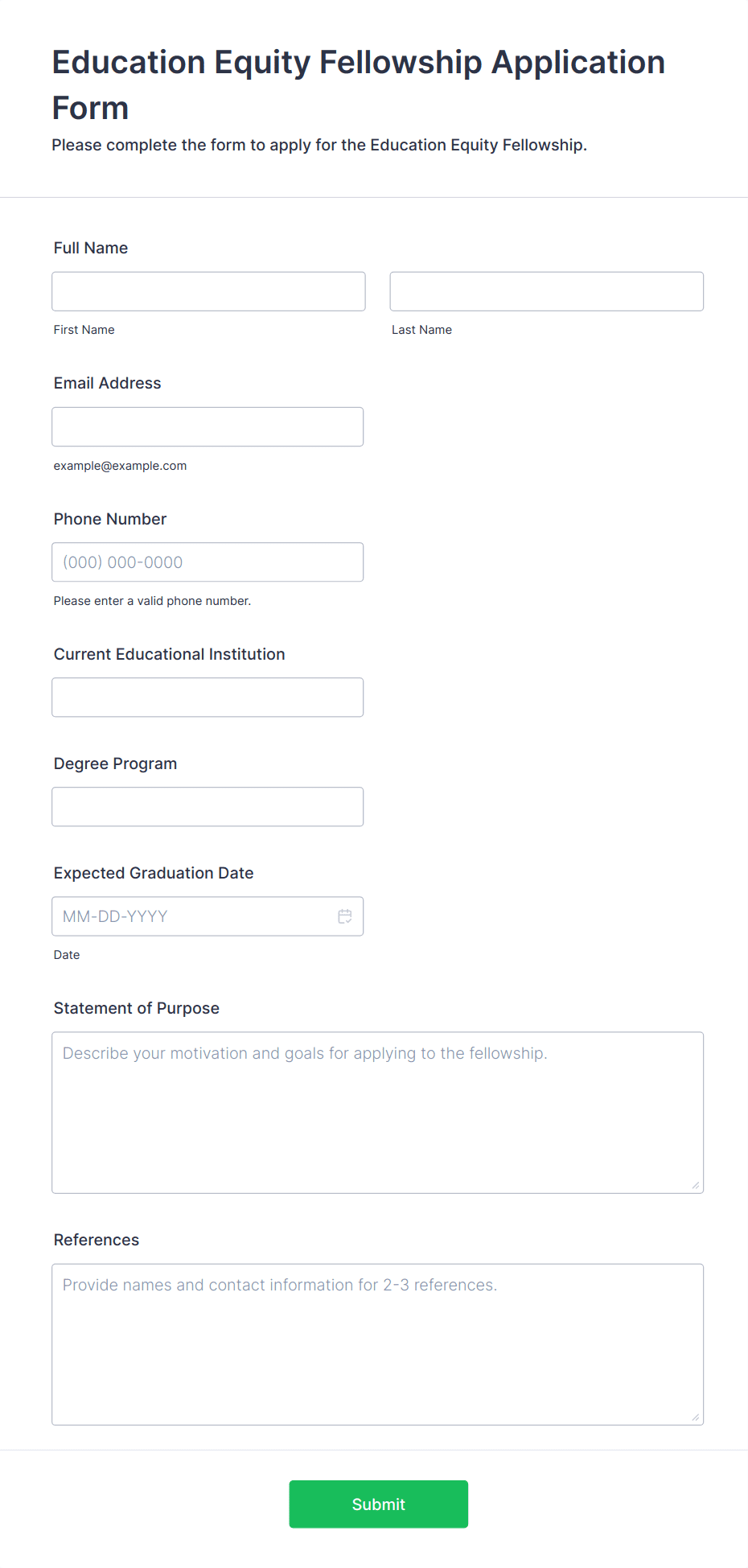Select the Email Address input field
This screenshot has width=748, height=1568.
point(208,426)
